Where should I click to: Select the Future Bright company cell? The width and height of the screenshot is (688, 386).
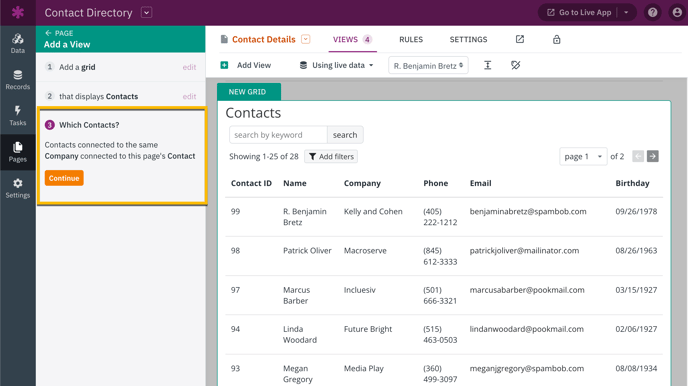coord(368,329)
